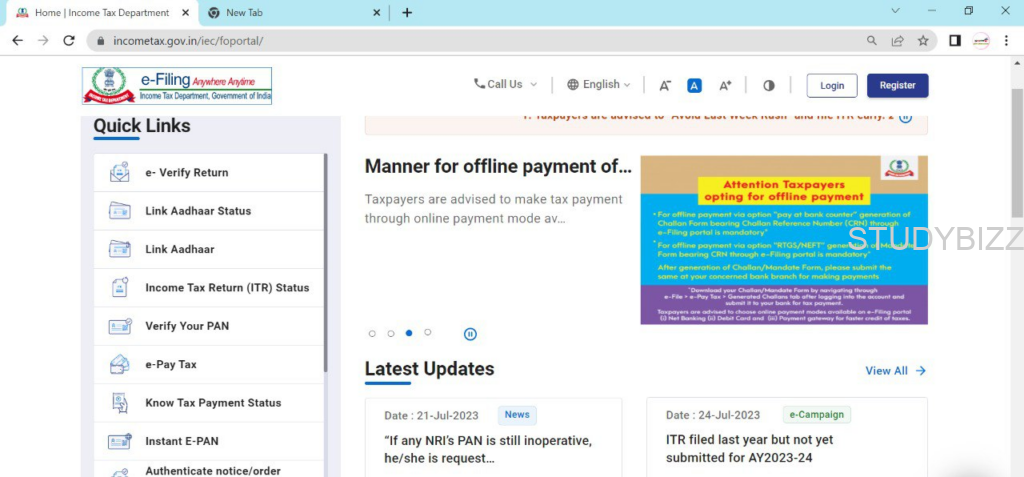Click the Income Tax Return Status icon
The width and height of the screenshot is (1024, 477).
pos(120,288)
